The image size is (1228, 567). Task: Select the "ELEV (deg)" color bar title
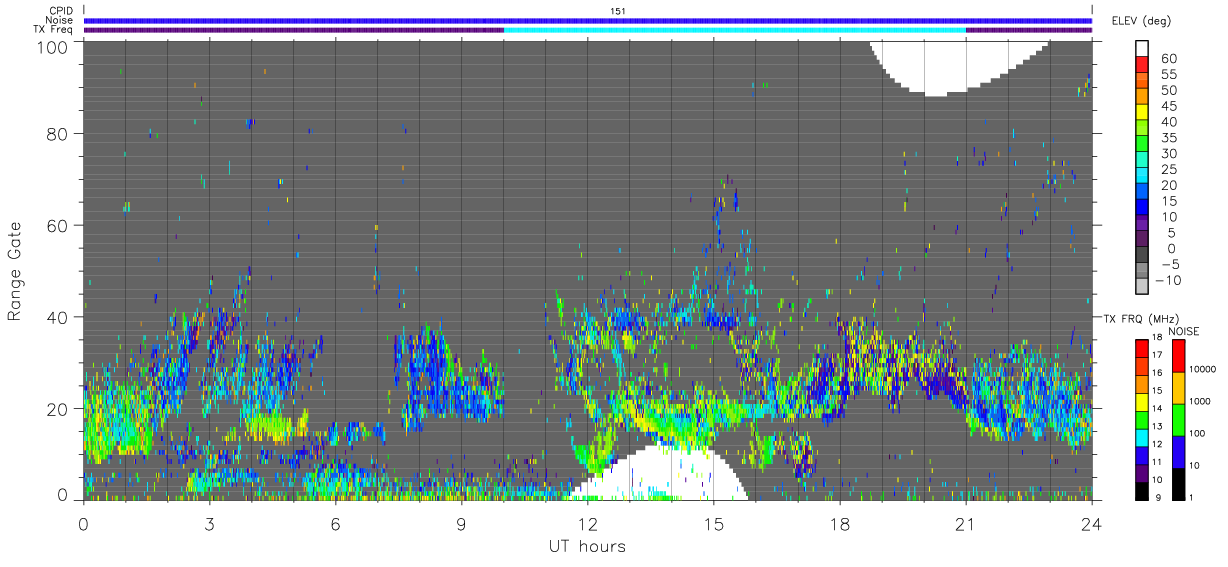click(1142, 21)
